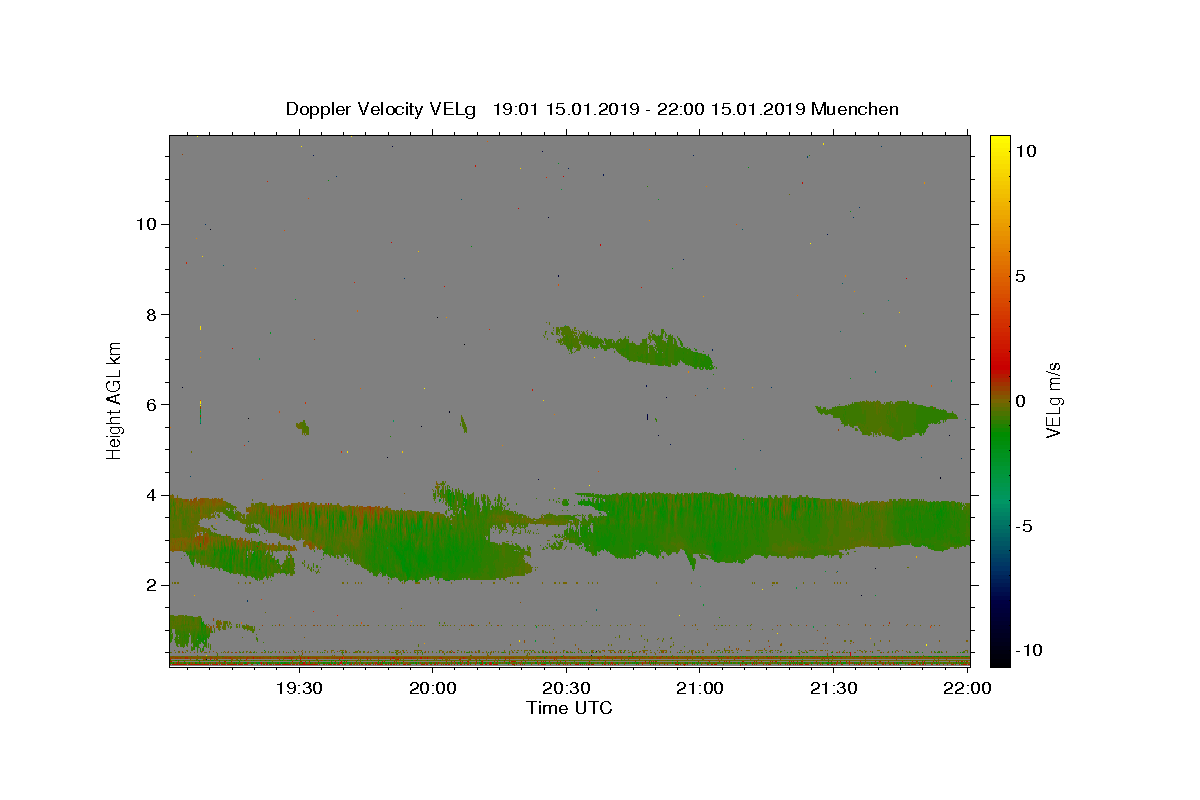The width and height of the screenshot is (1200, 800).
Task: Click the height axis label '4'
Action: coord(151,495)
